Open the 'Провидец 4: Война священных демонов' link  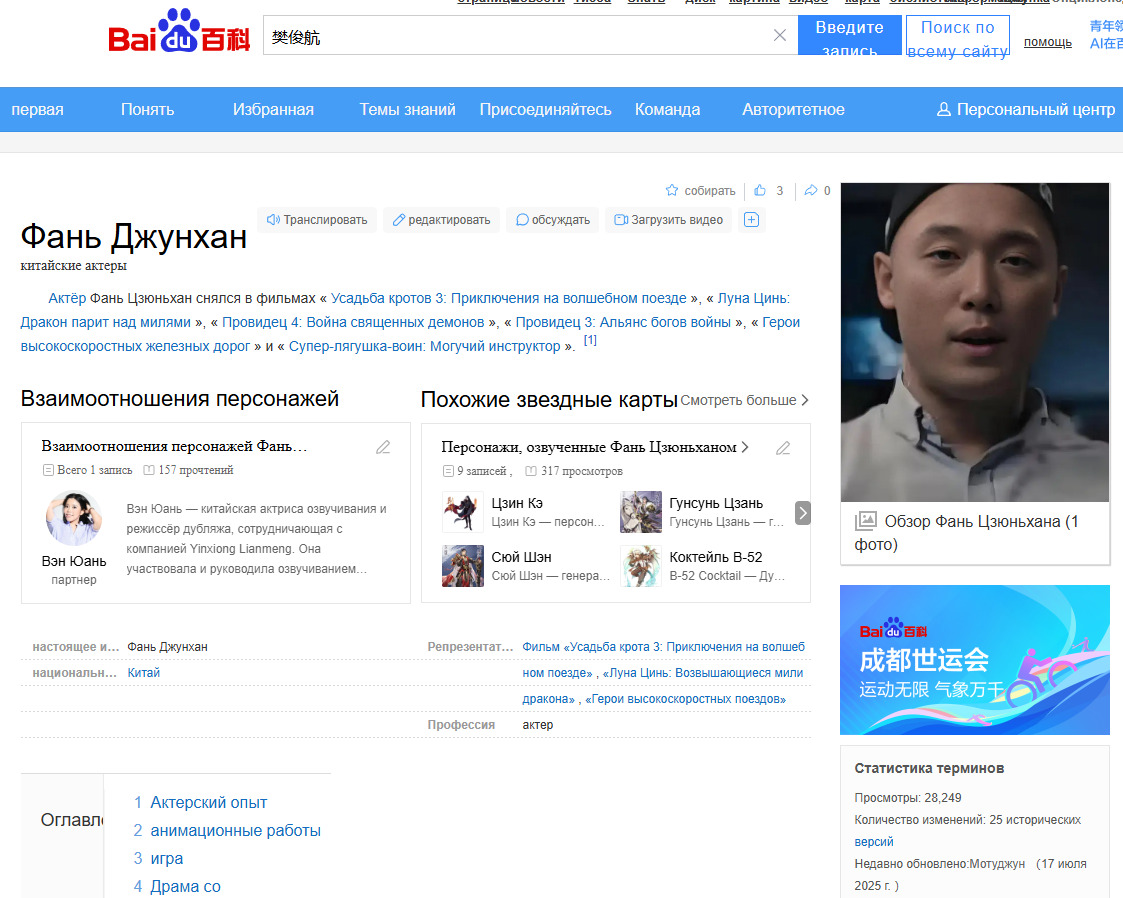pos(354,322)
